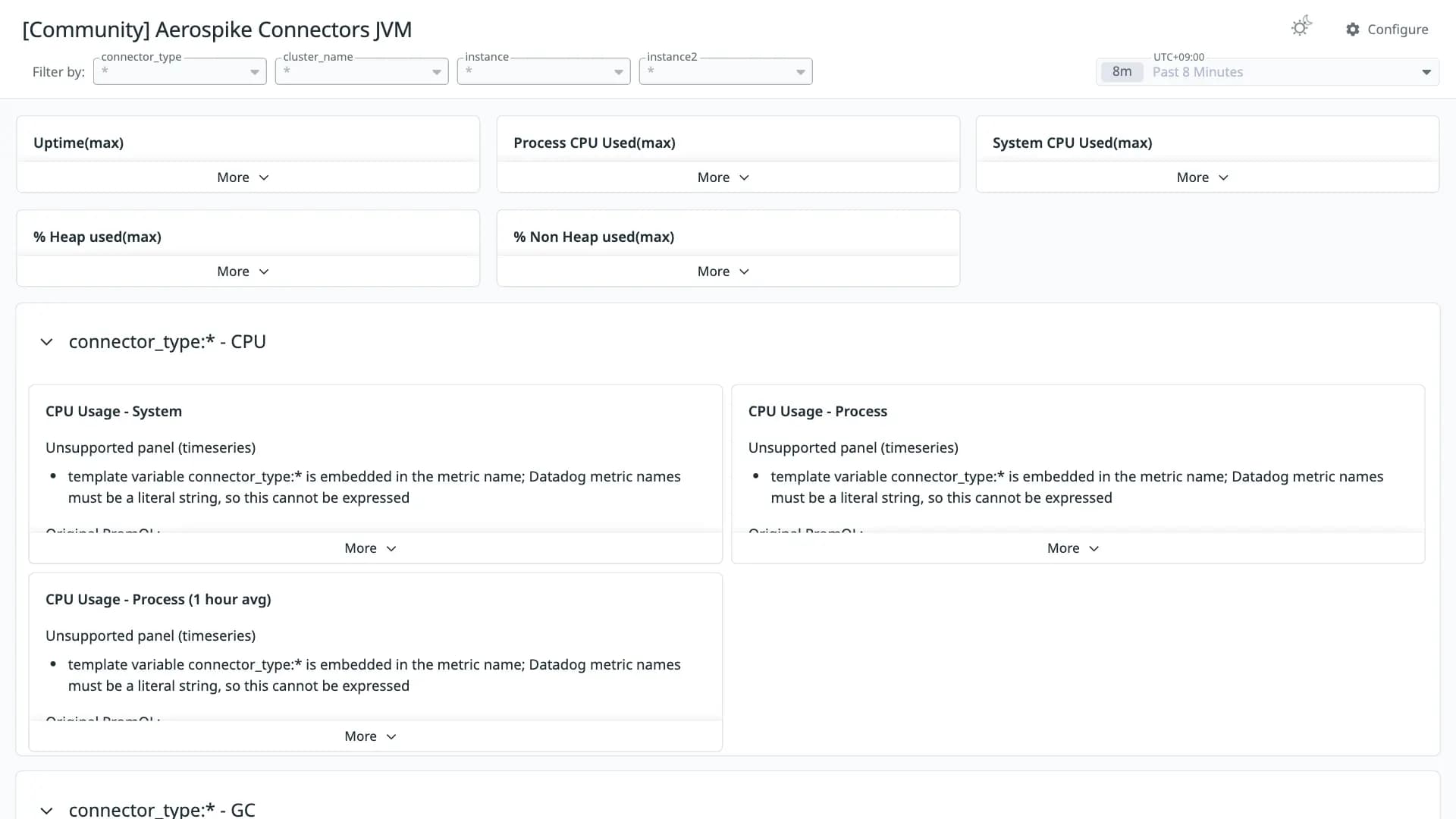Click the connector_type:* - GC section title
The width and height of the screenshot is (1456, 819).
point(162,810)
